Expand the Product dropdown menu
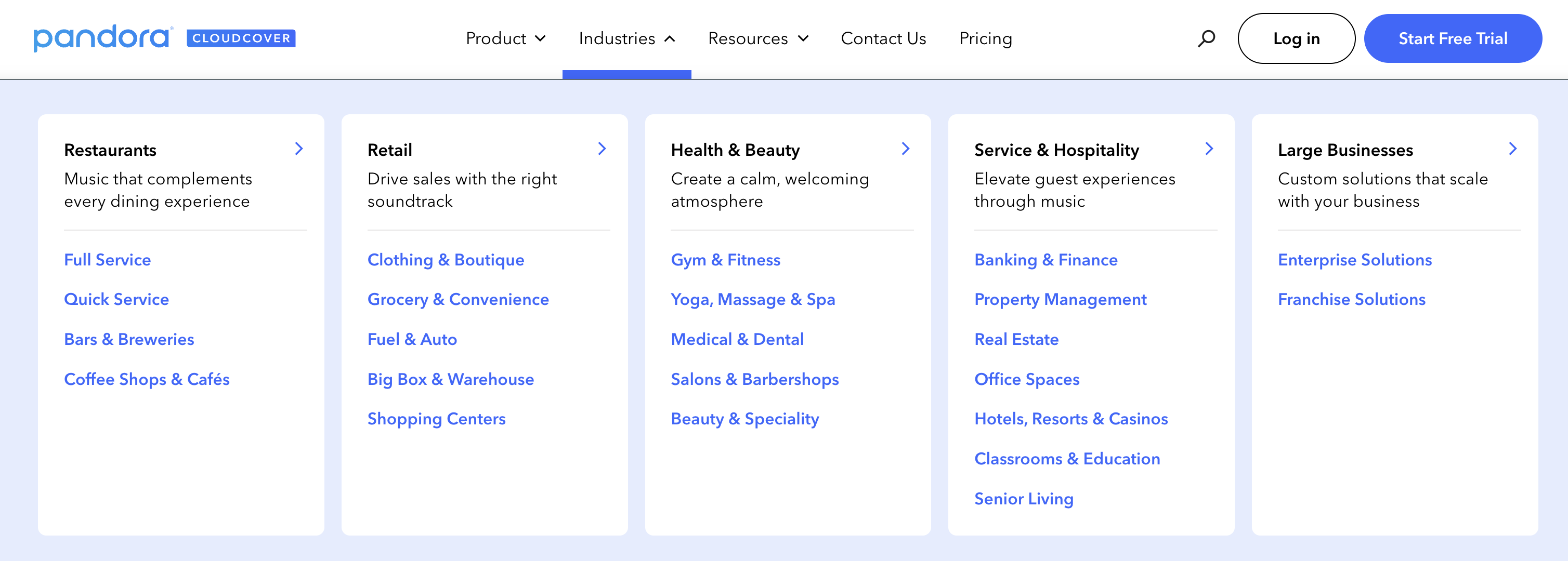 505,38
